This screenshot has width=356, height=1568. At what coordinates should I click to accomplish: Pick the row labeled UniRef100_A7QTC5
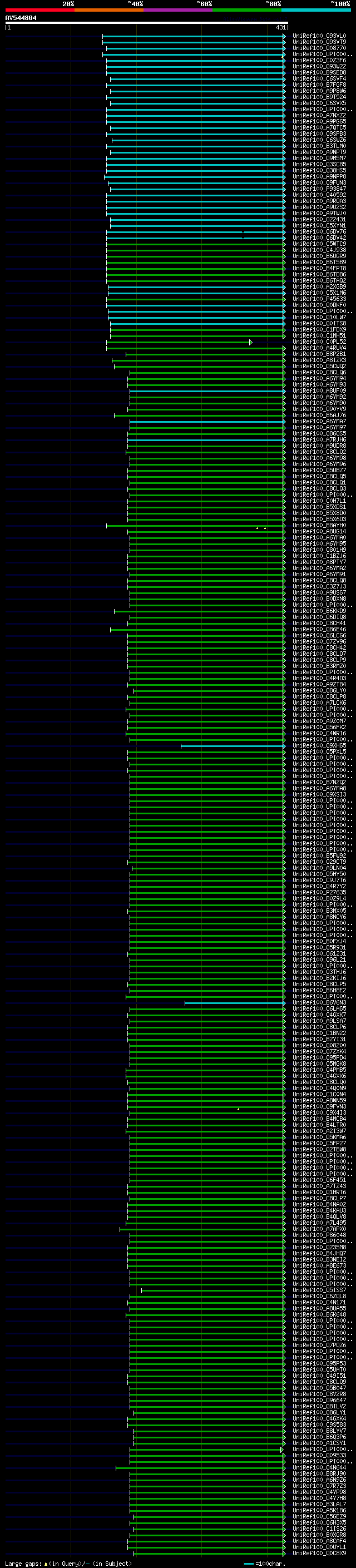pos(319,128)
